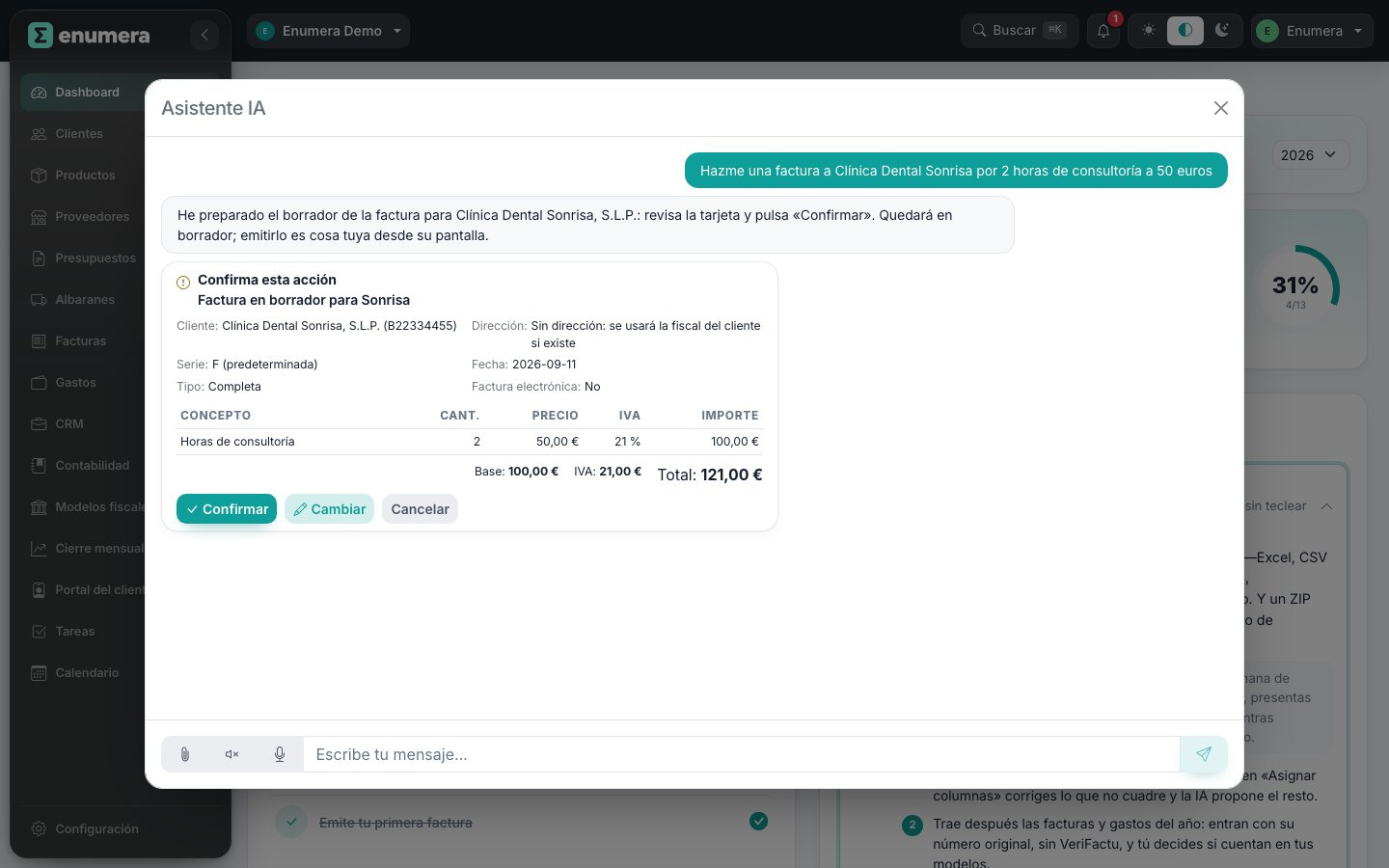Switch to light theme sun icon
The width and height of the screenshot is (1389, 868).
pos(1148,30)
